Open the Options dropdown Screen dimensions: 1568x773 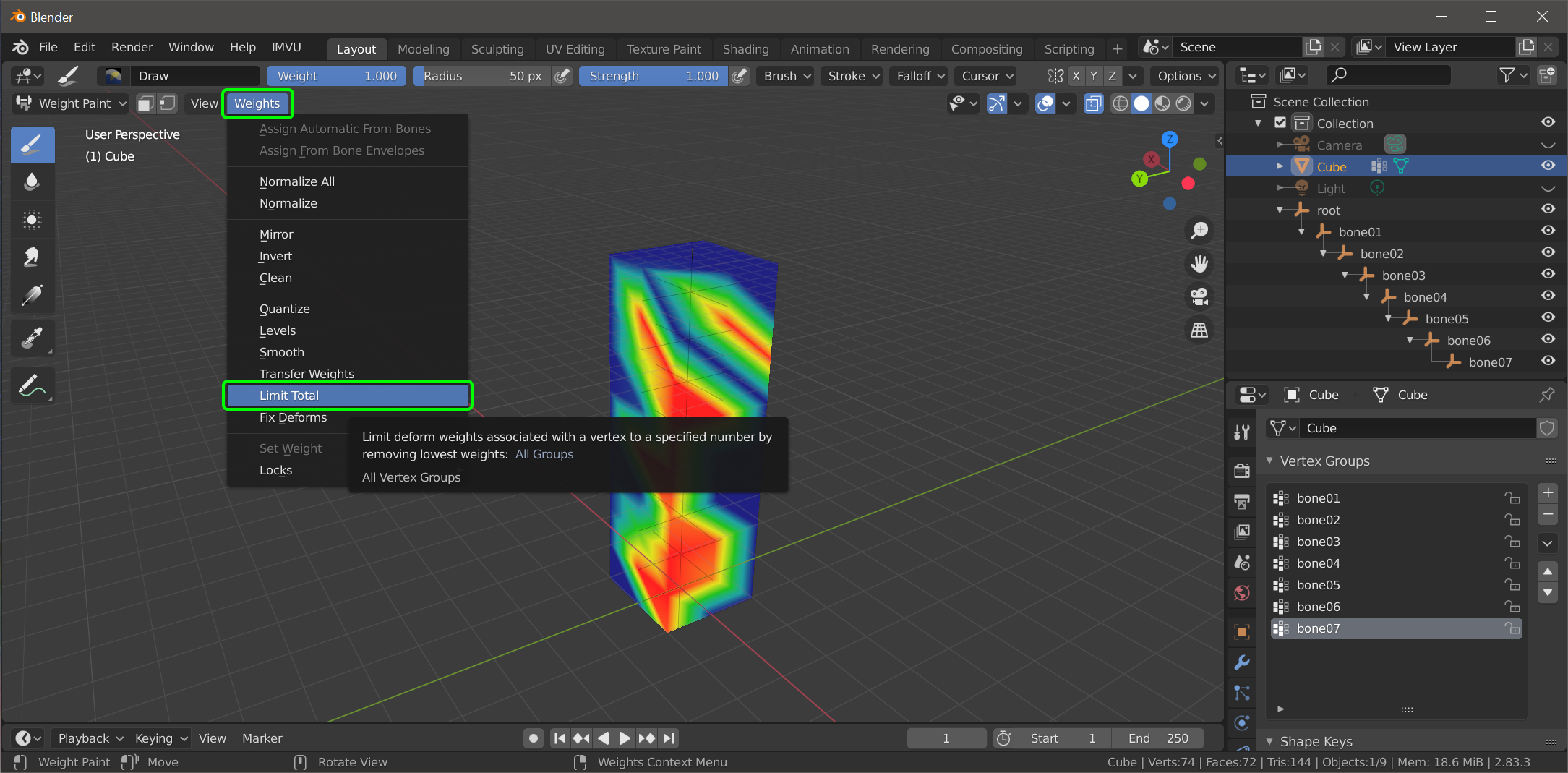pos(1186,76)
